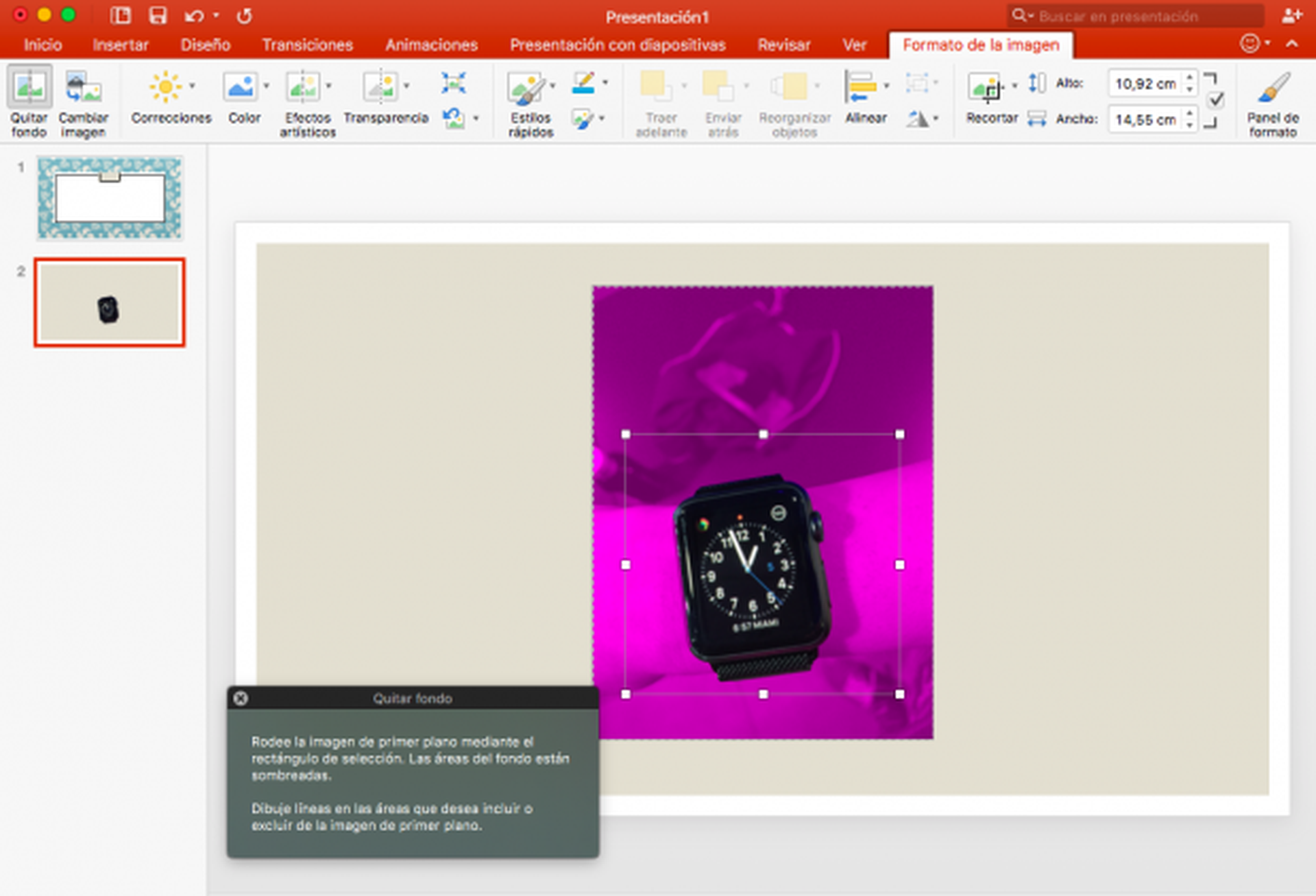
Task: Open the Animaciones tab
Action: (431, 45)
